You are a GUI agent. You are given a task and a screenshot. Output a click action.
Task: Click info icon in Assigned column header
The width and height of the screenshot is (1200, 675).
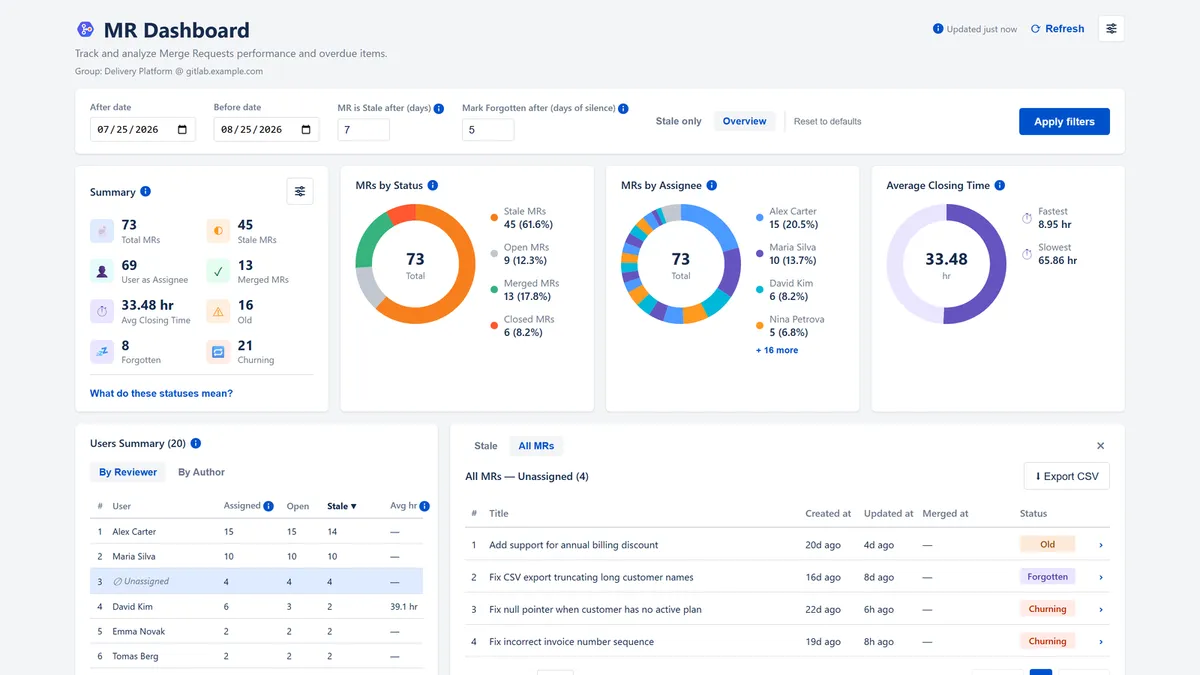(x=269, y=506)
